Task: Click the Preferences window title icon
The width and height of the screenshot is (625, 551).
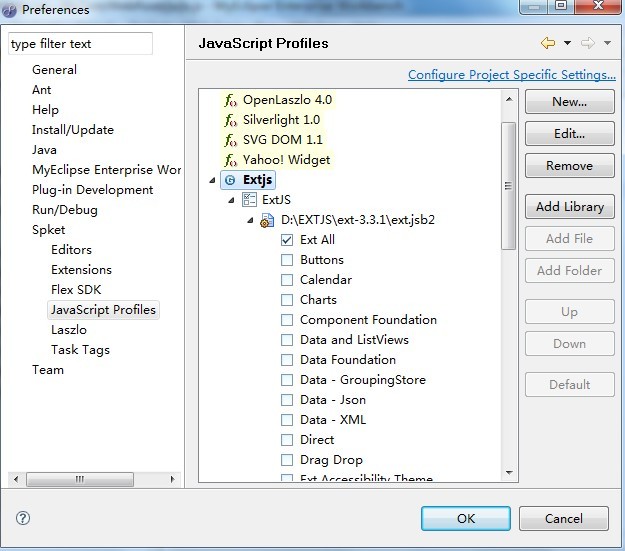Action: tap(10, 10)
